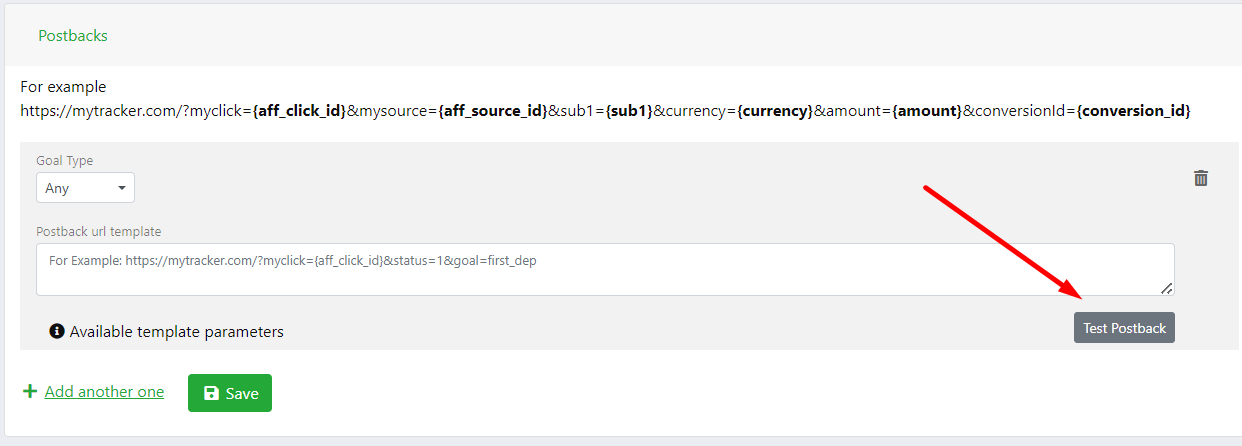Click the Save button label

(x=242, y=393)
